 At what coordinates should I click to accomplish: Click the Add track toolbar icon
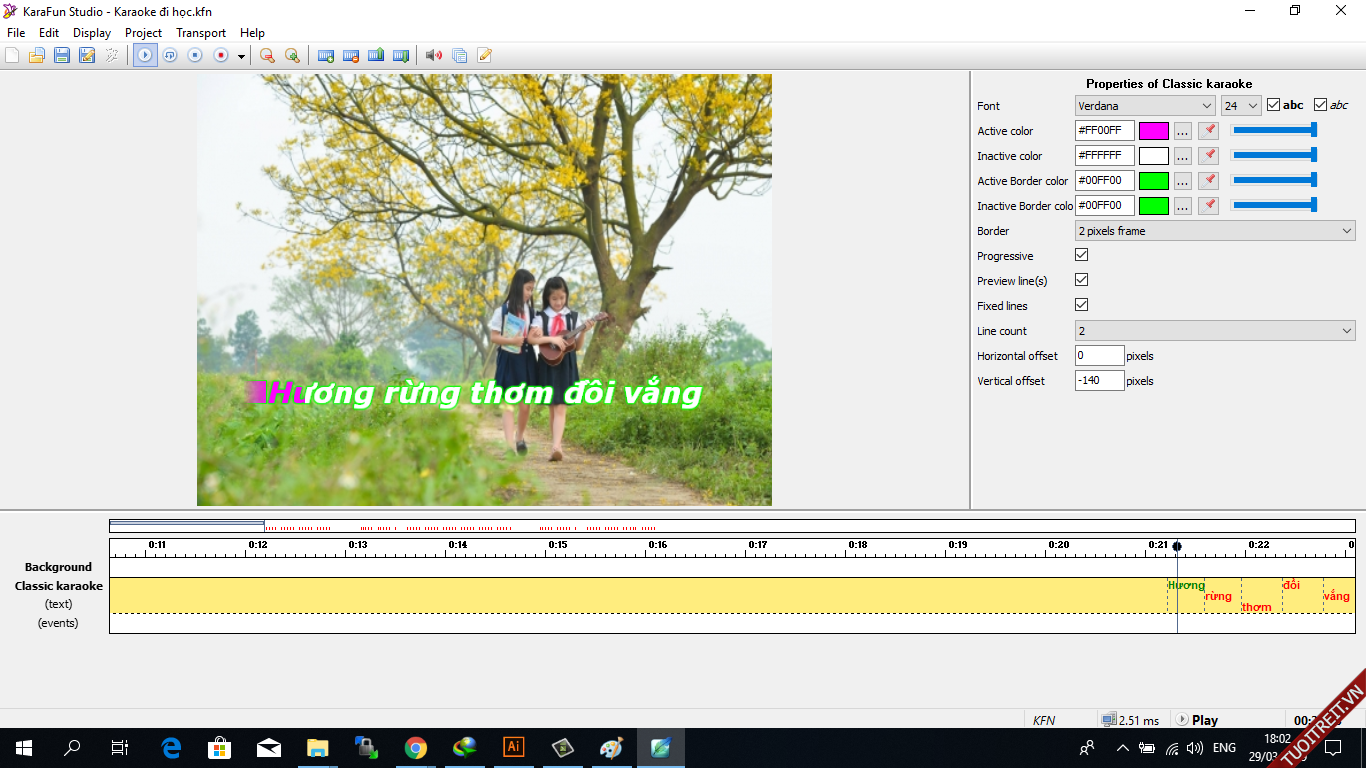325,55
